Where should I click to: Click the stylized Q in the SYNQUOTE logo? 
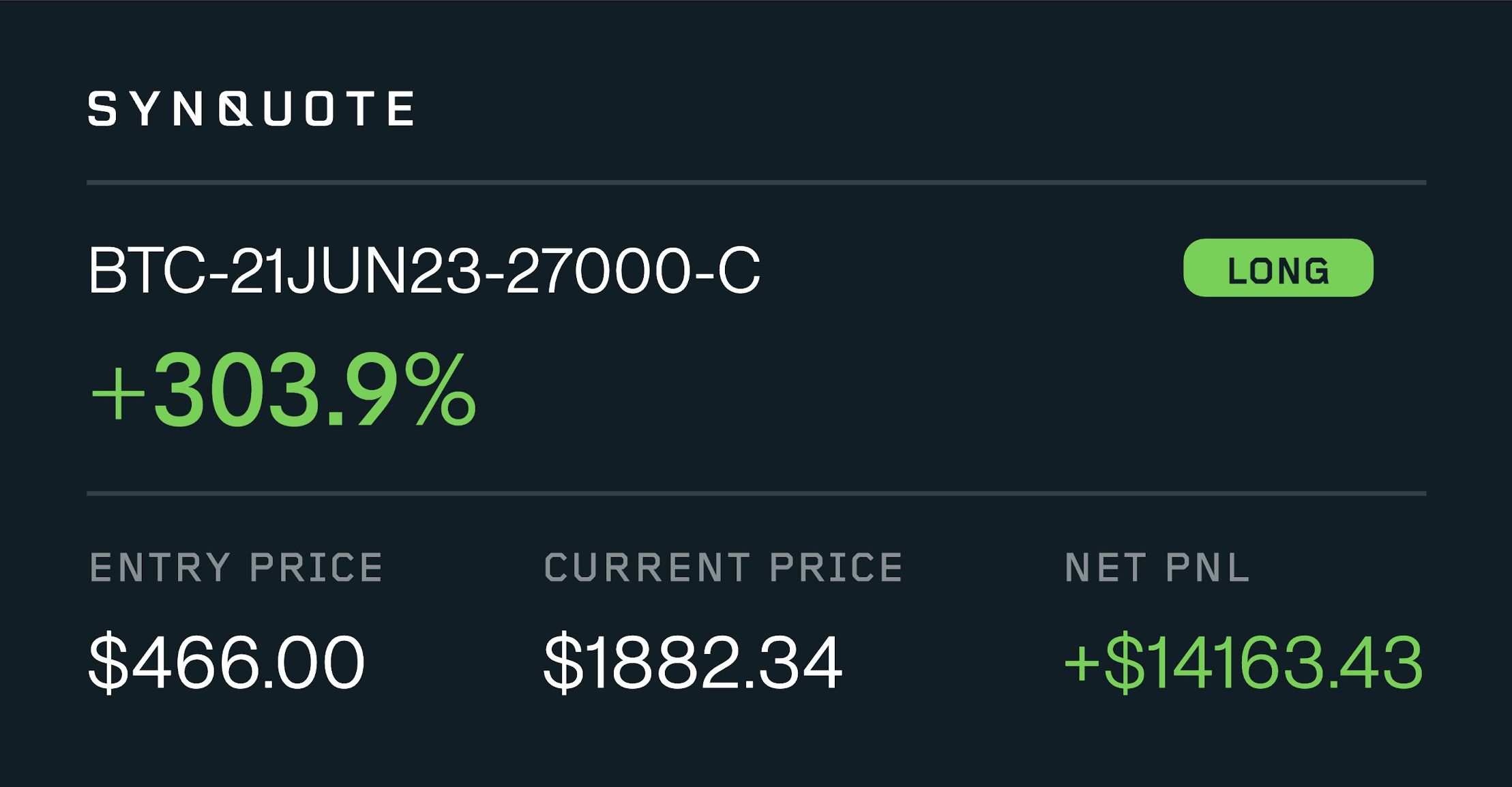click(x=237, y=109)
